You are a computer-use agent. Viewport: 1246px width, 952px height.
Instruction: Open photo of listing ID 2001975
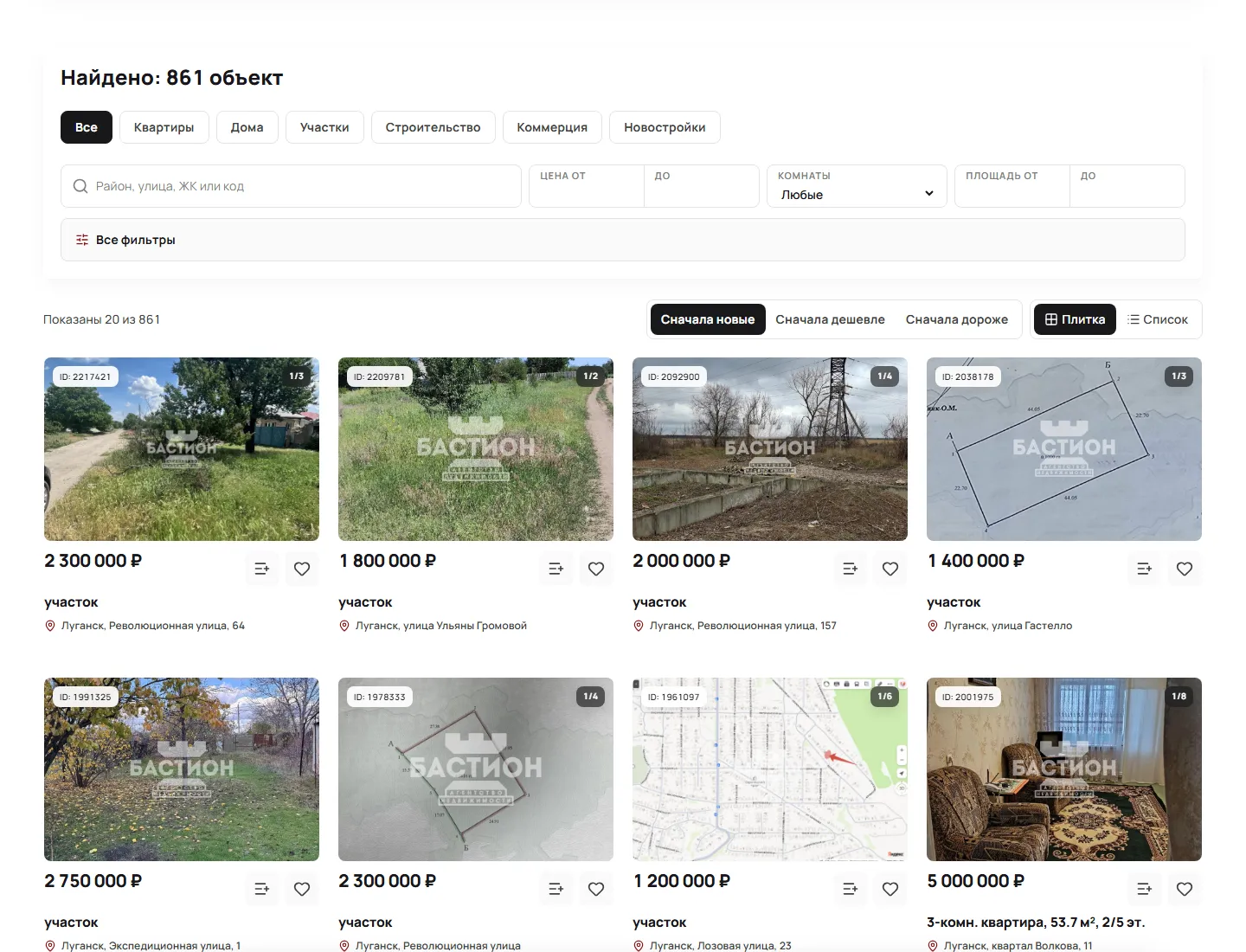tap(1064, 769)
